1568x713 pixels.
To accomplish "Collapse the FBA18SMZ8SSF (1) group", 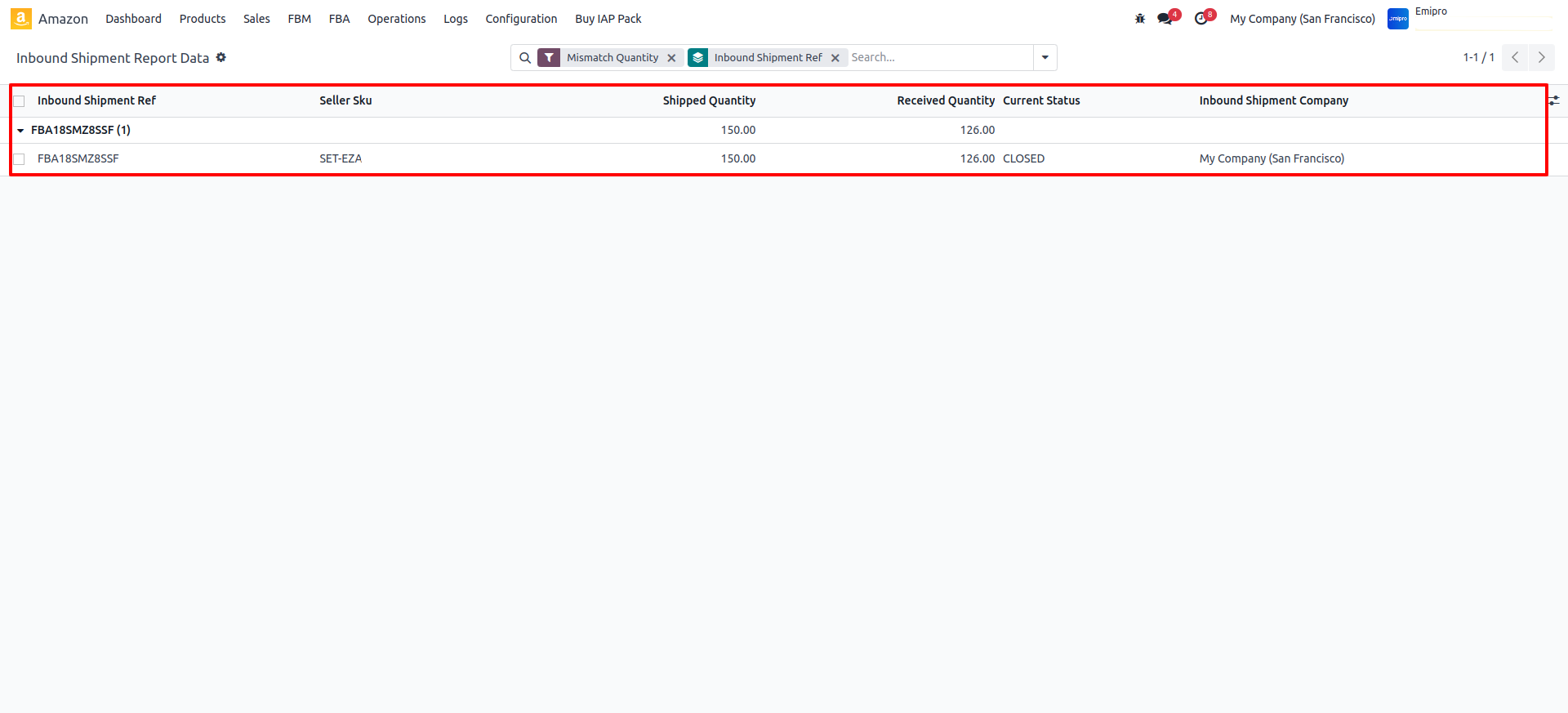I will [x=21, y=131].
